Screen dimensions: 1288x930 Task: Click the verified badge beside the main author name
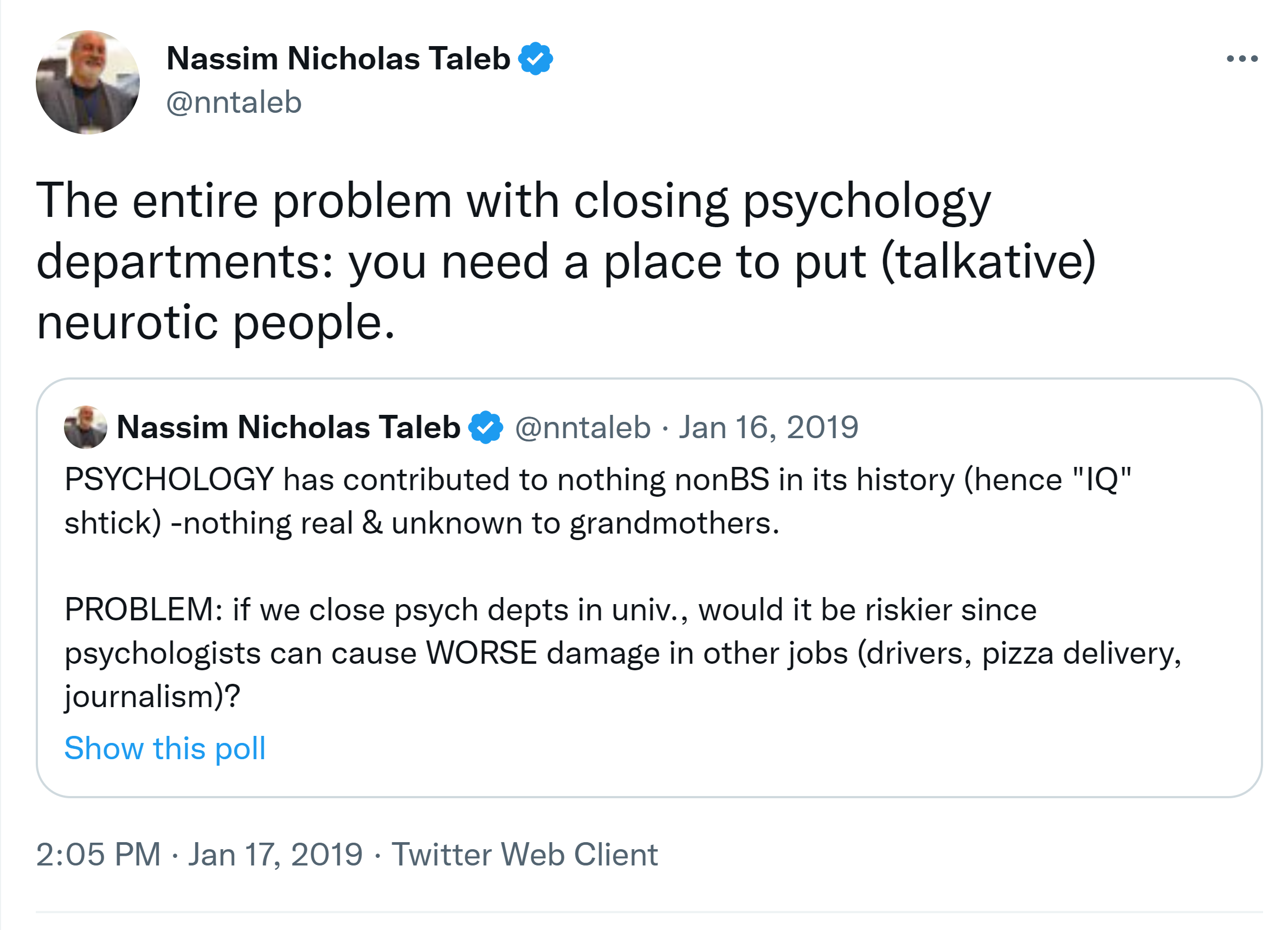[535, 59]
